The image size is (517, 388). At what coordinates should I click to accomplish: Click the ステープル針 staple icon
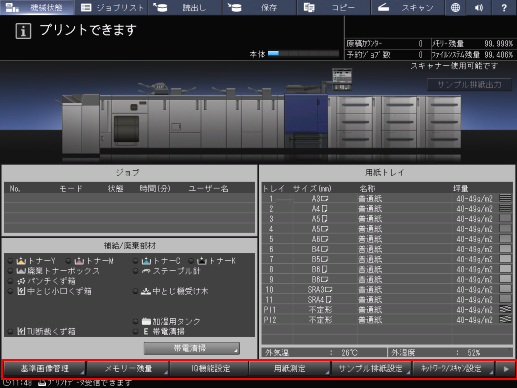[146, 271]
